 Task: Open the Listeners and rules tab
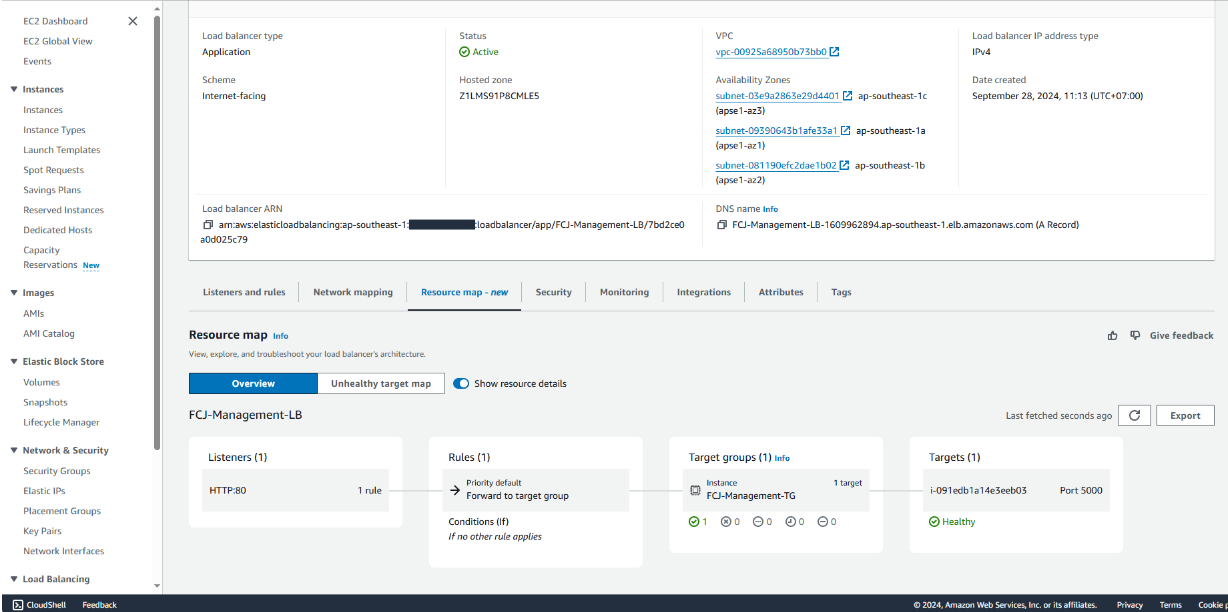244,292
